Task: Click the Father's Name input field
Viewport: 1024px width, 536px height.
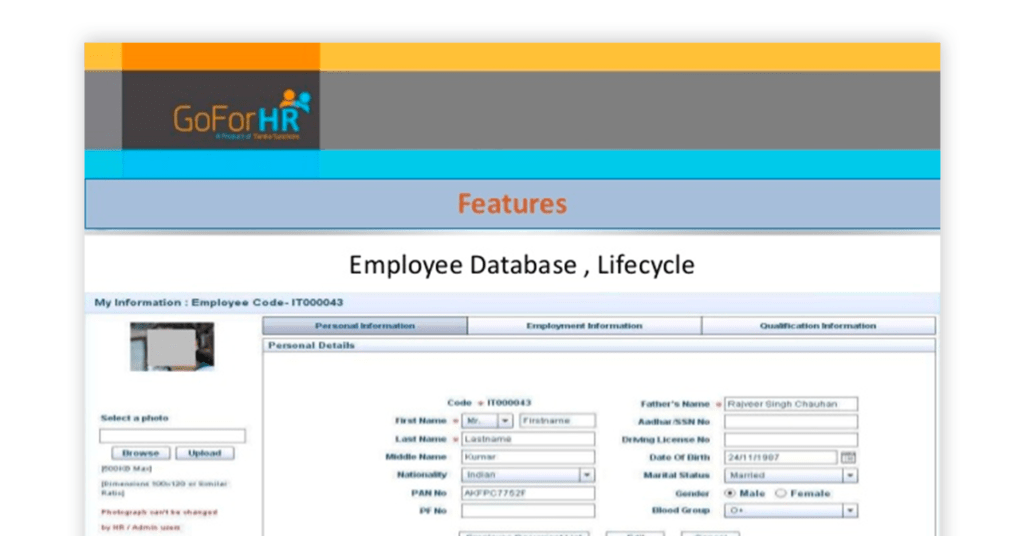Action: click(791, 404)
